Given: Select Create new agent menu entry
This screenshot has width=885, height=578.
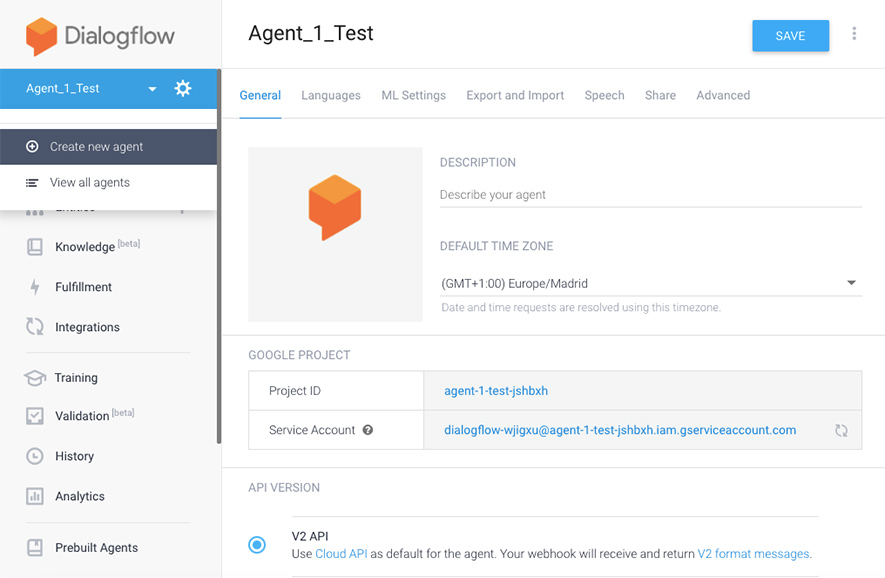Looking at the screenshot, I should tap(108, 147).
